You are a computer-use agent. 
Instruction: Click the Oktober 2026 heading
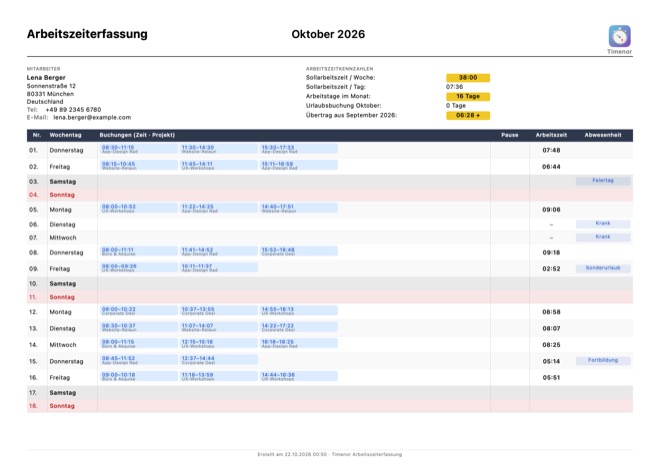tap(328, 34)
